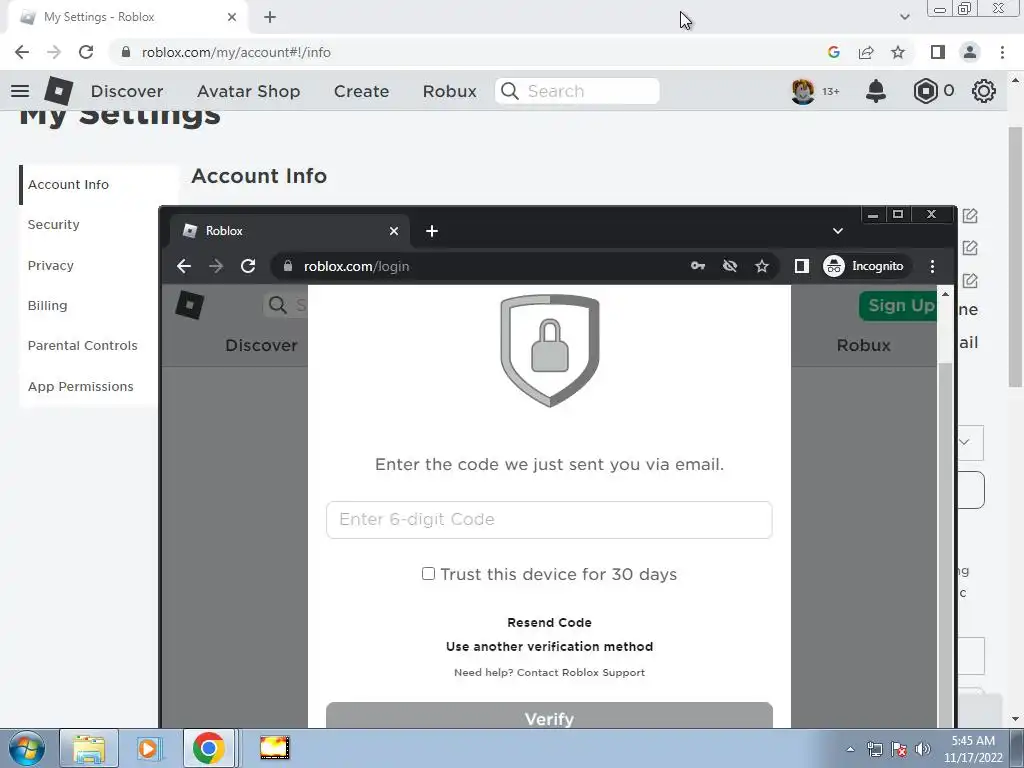The width and height of the screenshot is (1024, 768).
Task: Open new tab in background Chrome window
Action: pyautogui.click(x=270, y=17)
